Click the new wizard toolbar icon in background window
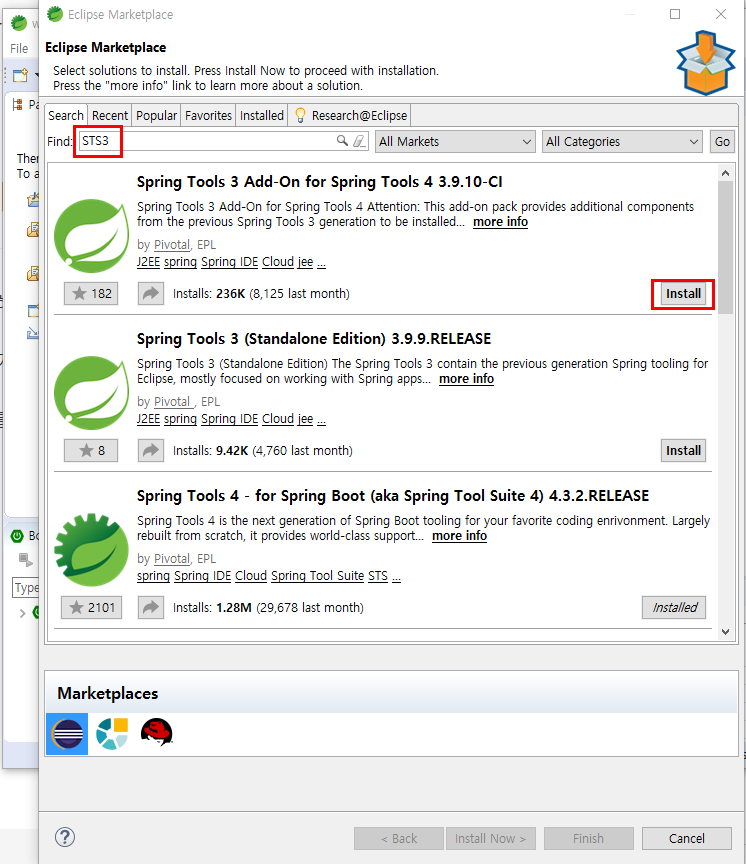The image size is (746, 864). pos(20,75)
